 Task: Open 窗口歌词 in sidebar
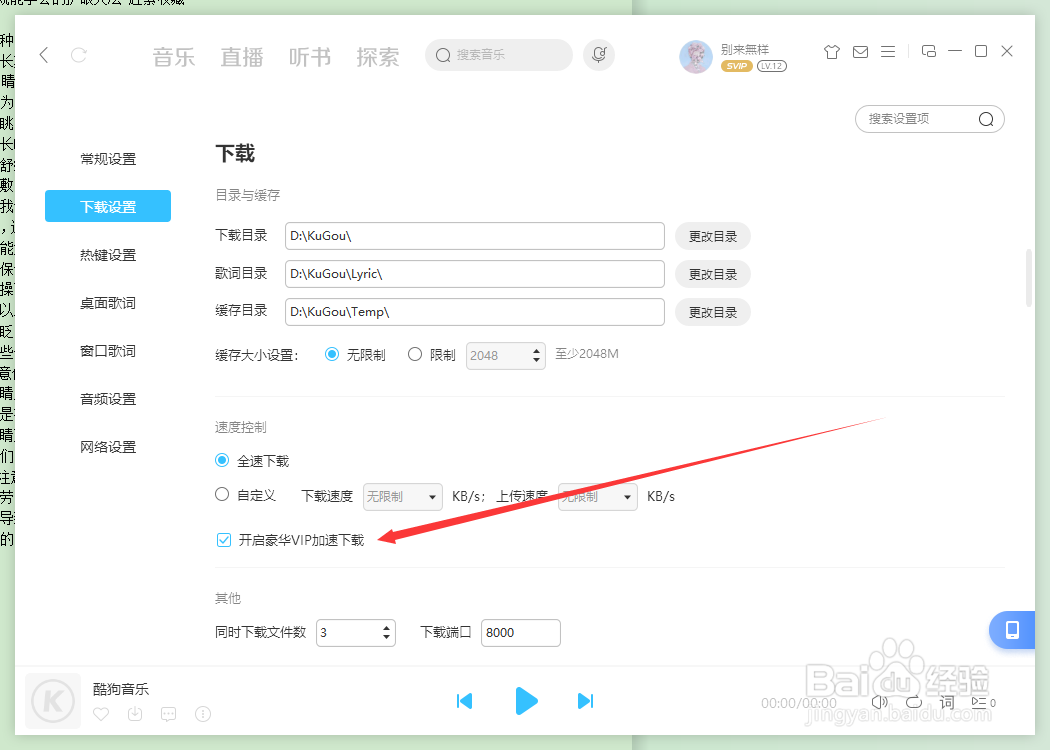click(108, 351)
